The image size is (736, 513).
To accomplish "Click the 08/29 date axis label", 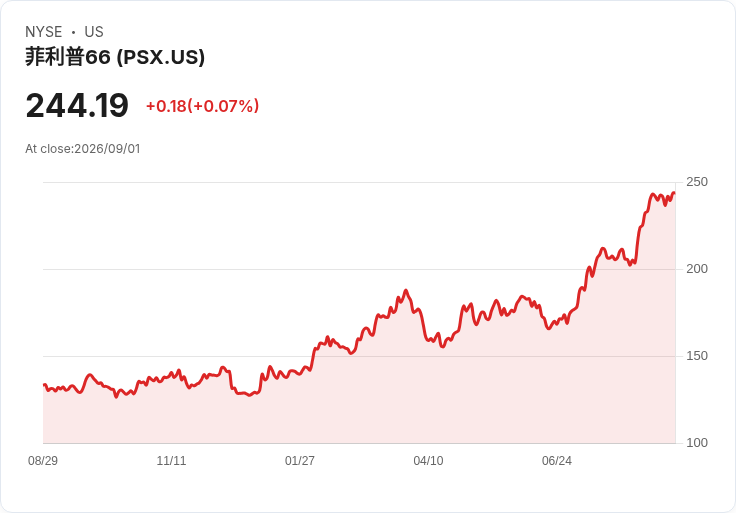I will [43, 460].
